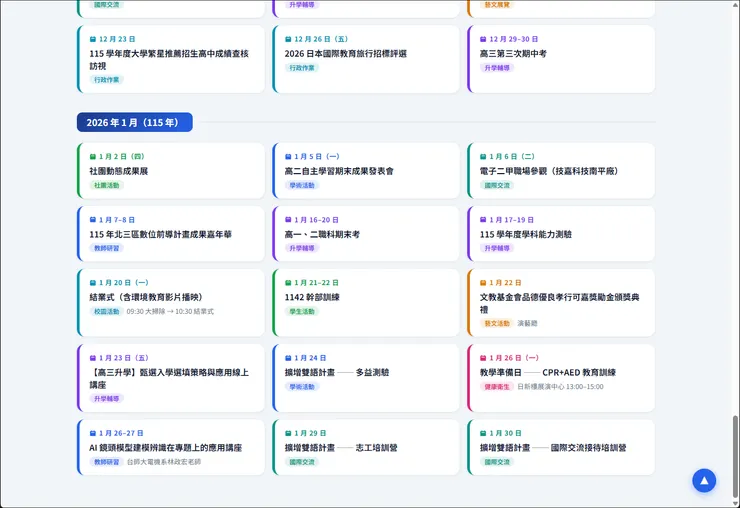Click calendar icon beside 12 月 23 日
Screen dimensions: 740x508
(x=93, y=39)
